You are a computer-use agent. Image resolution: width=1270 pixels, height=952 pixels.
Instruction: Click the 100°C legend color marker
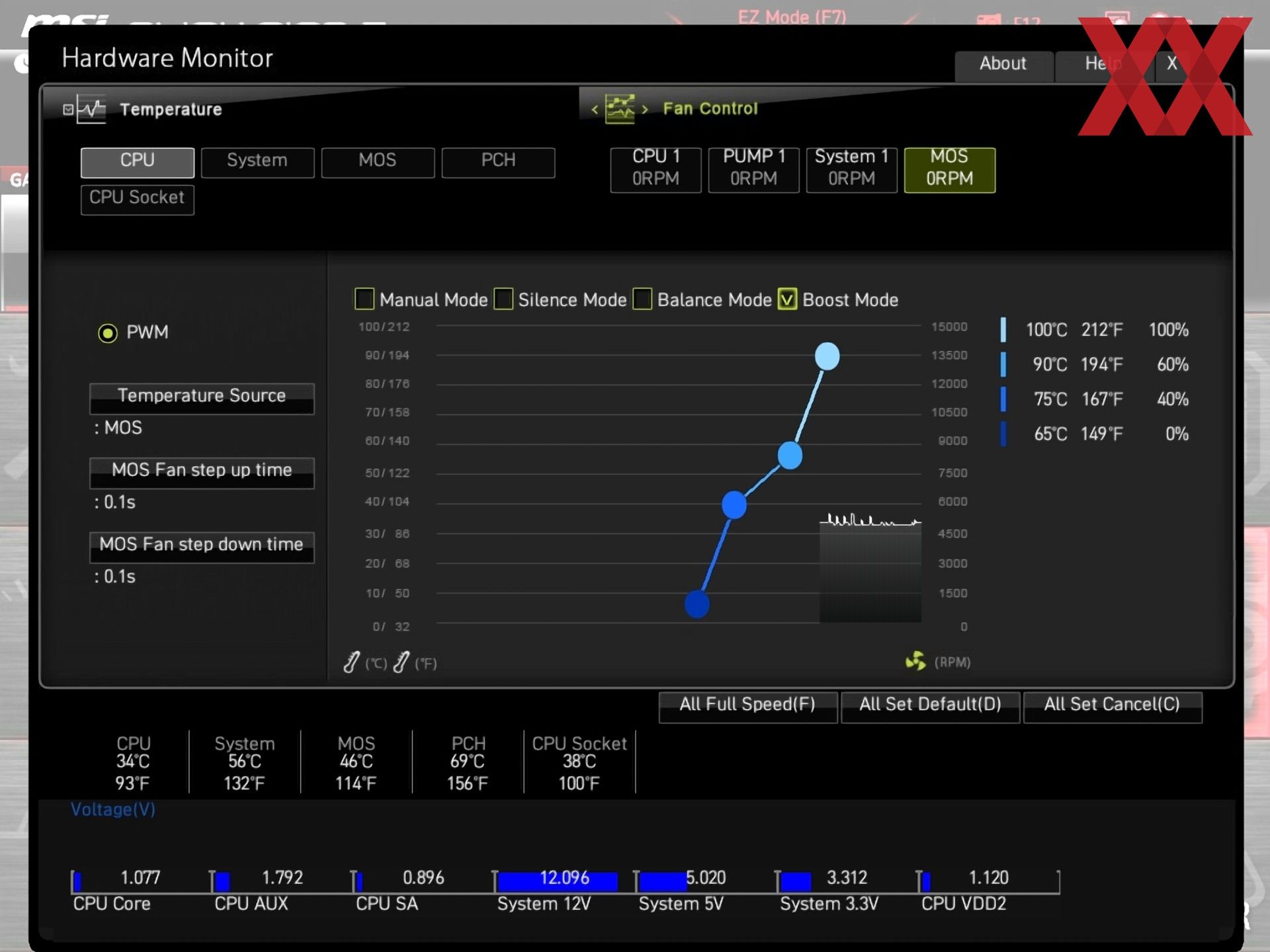tap(1003, 329)
